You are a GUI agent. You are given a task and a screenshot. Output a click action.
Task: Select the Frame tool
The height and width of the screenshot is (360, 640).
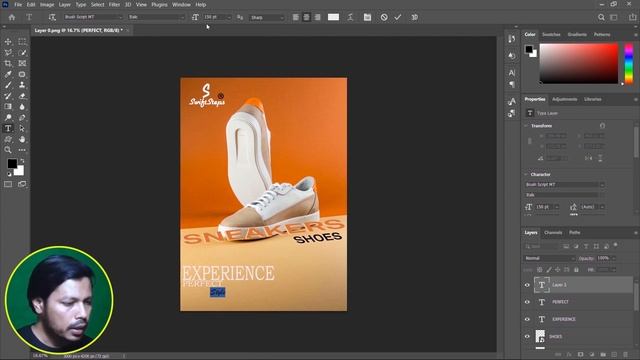click(22, 63)
